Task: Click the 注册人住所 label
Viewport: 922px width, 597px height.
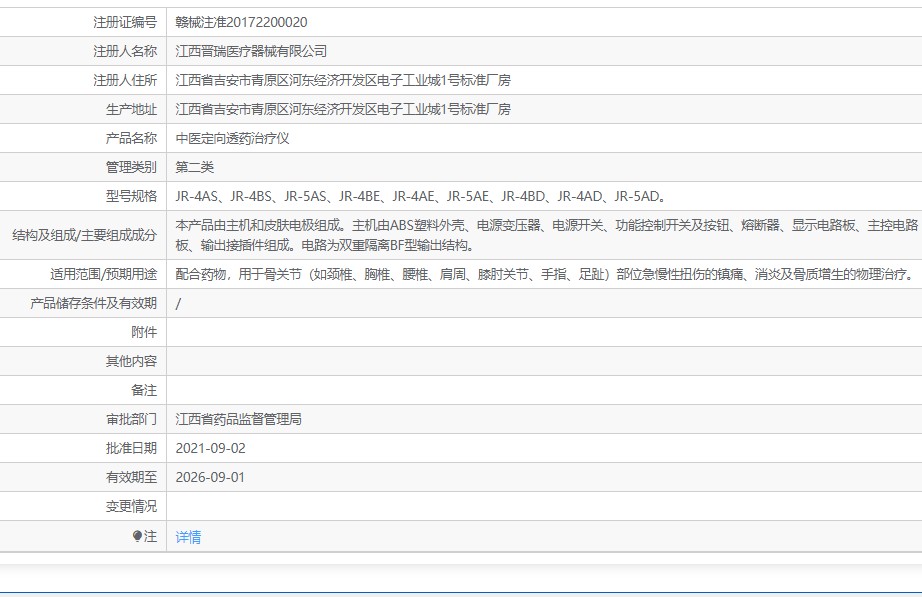Action: 125,80
